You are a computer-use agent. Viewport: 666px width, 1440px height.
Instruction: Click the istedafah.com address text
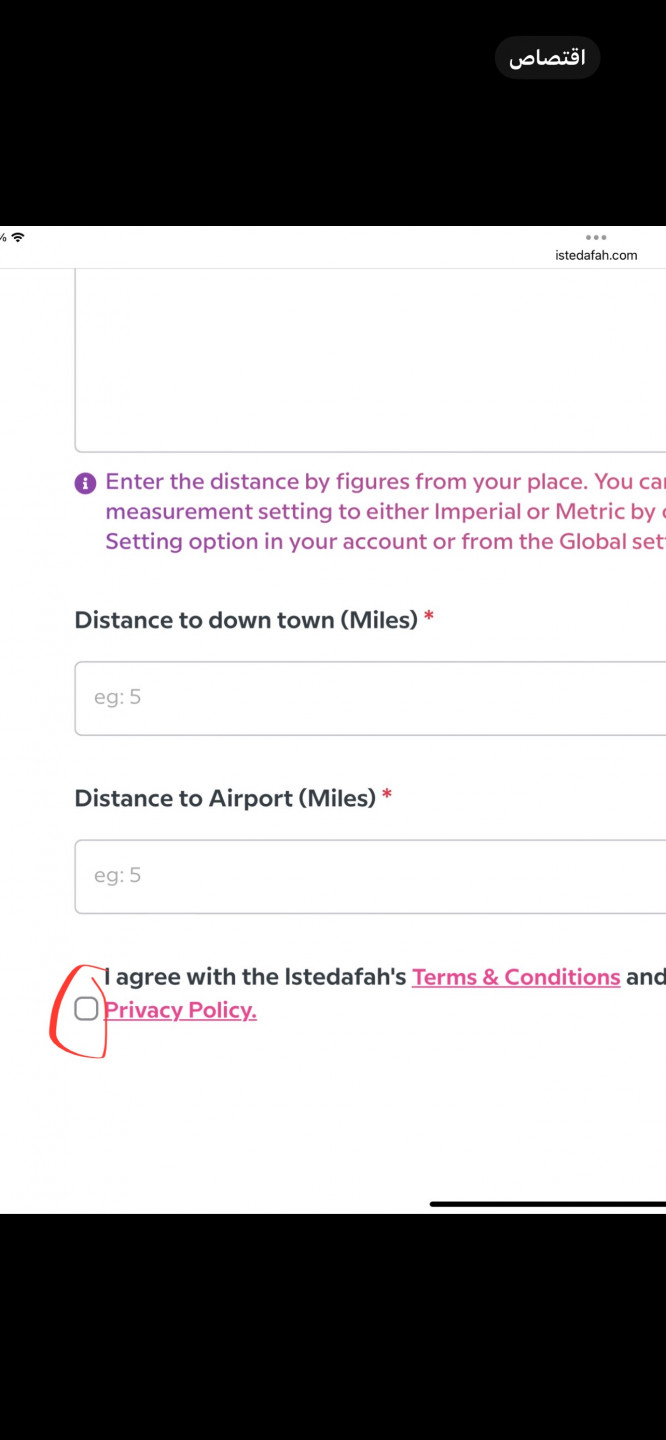click(596, 255)
